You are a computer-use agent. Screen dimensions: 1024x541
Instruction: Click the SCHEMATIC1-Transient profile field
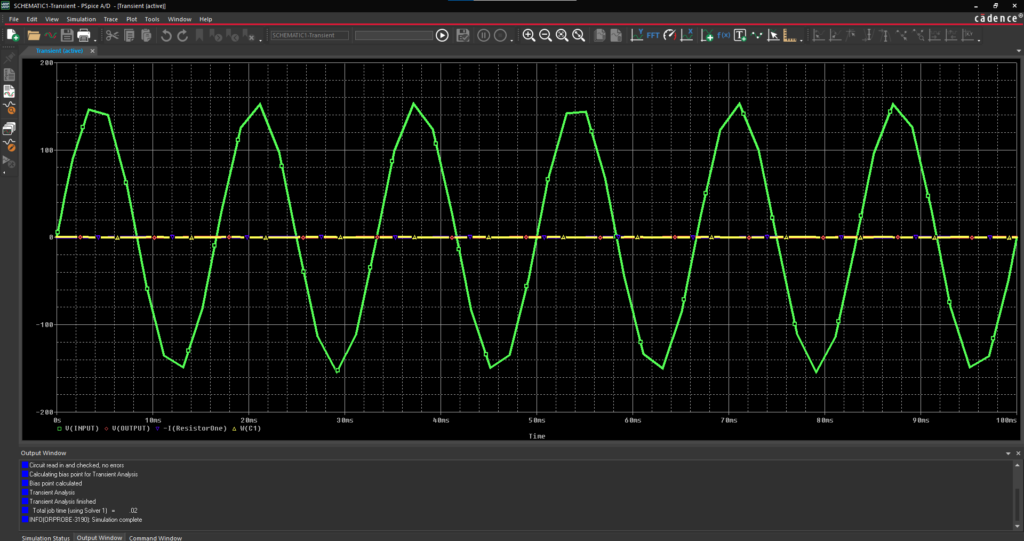tap(310, 35)
